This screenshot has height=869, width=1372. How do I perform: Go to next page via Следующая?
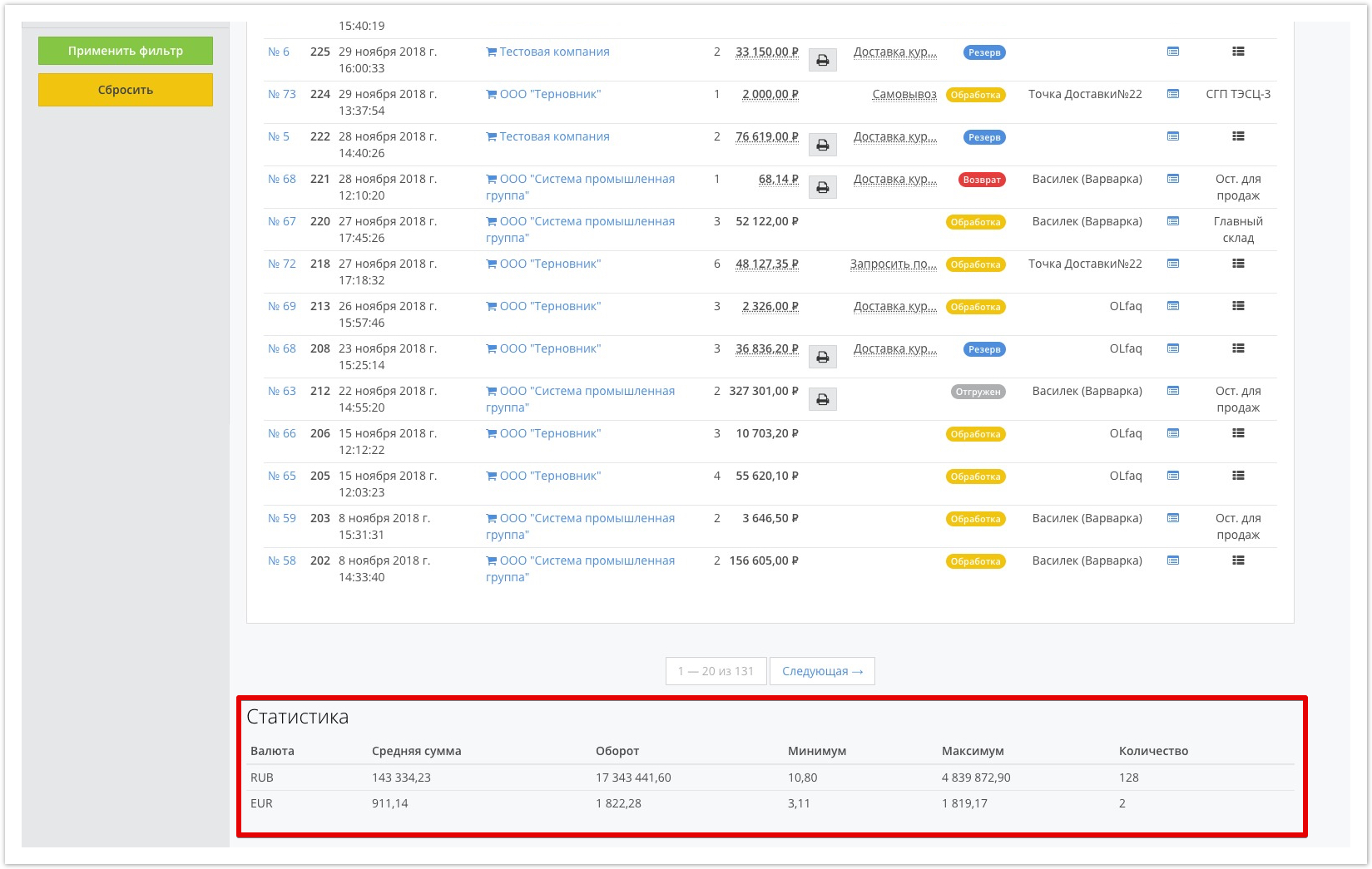tap(822, 671)
